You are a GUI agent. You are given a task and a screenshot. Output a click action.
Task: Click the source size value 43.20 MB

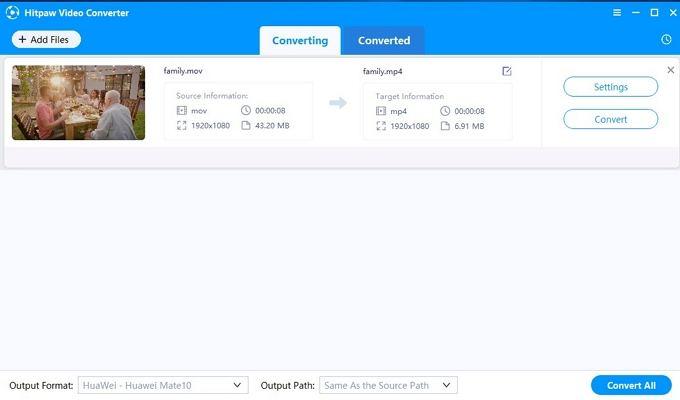click(272, 125)
